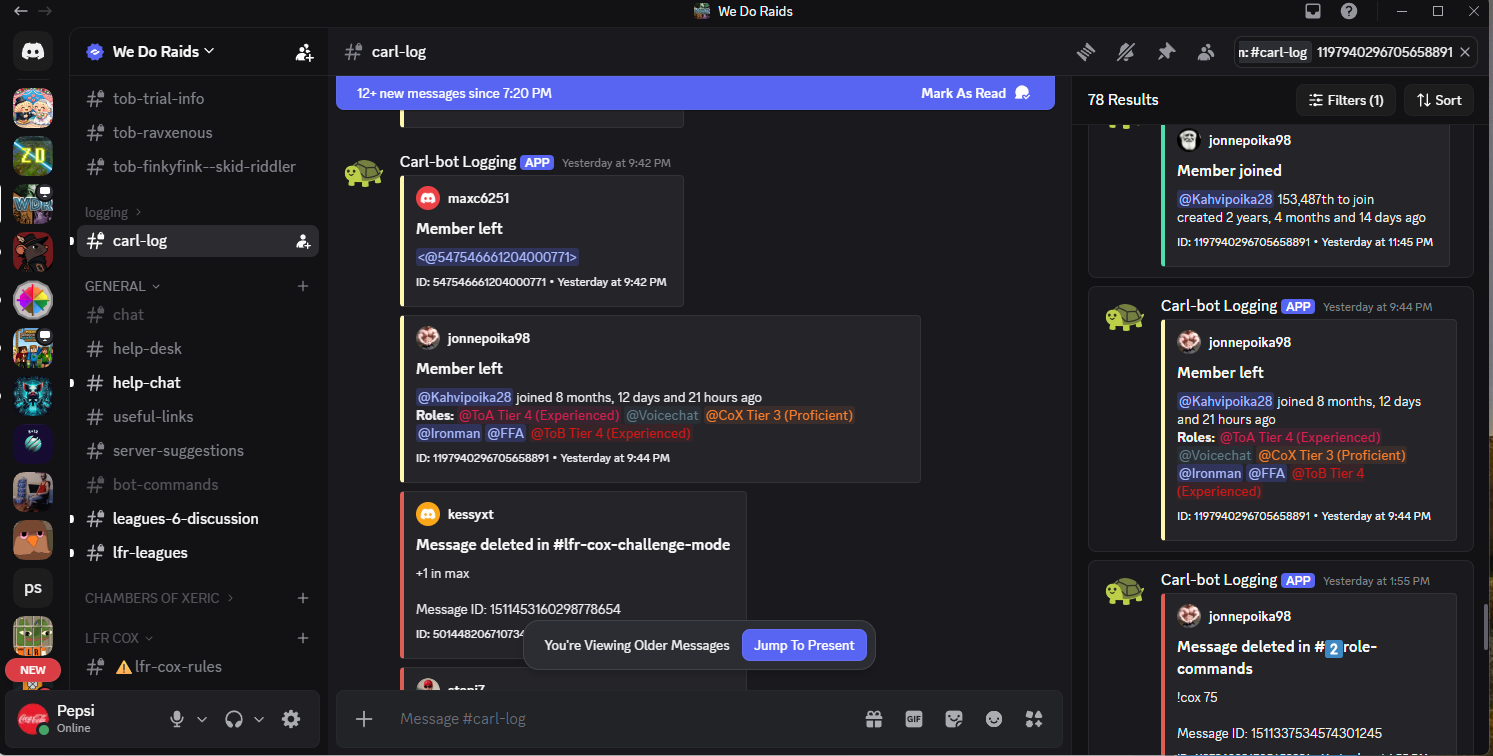Create channel plus next to LFR COX
Screen dimensions: 1493x756
(303, 638)
